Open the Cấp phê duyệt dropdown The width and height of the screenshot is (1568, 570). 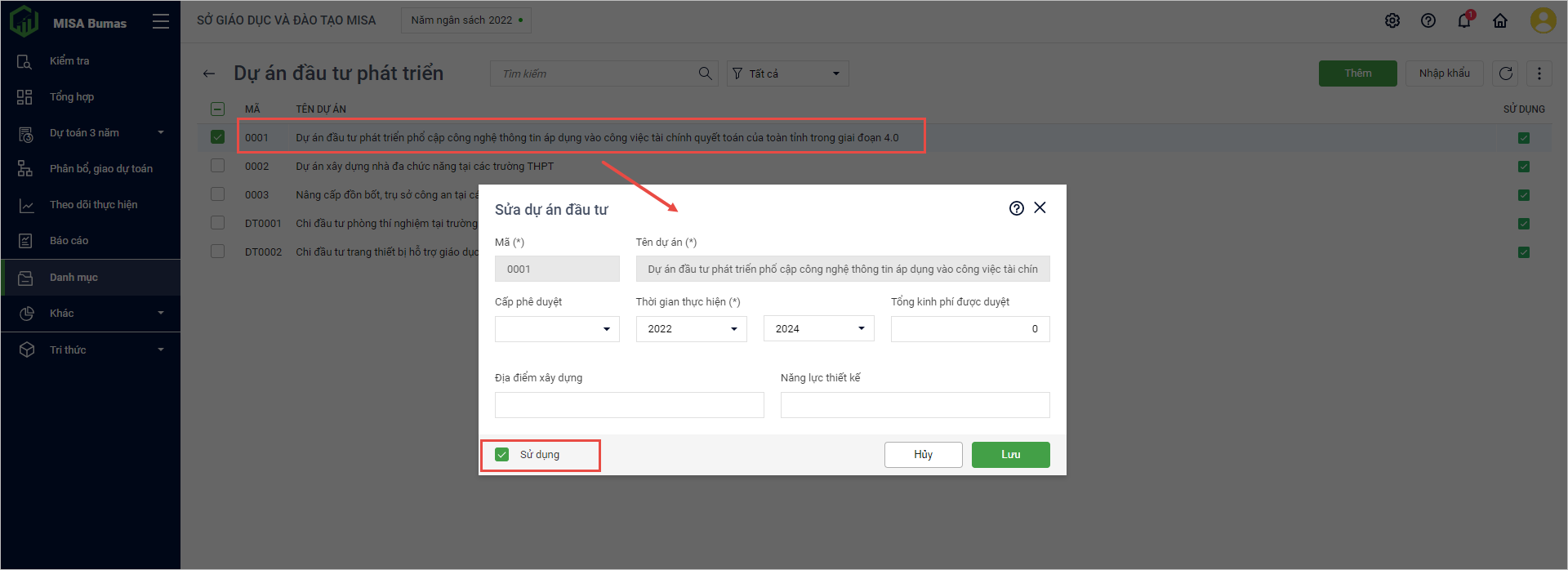[557, 329]
